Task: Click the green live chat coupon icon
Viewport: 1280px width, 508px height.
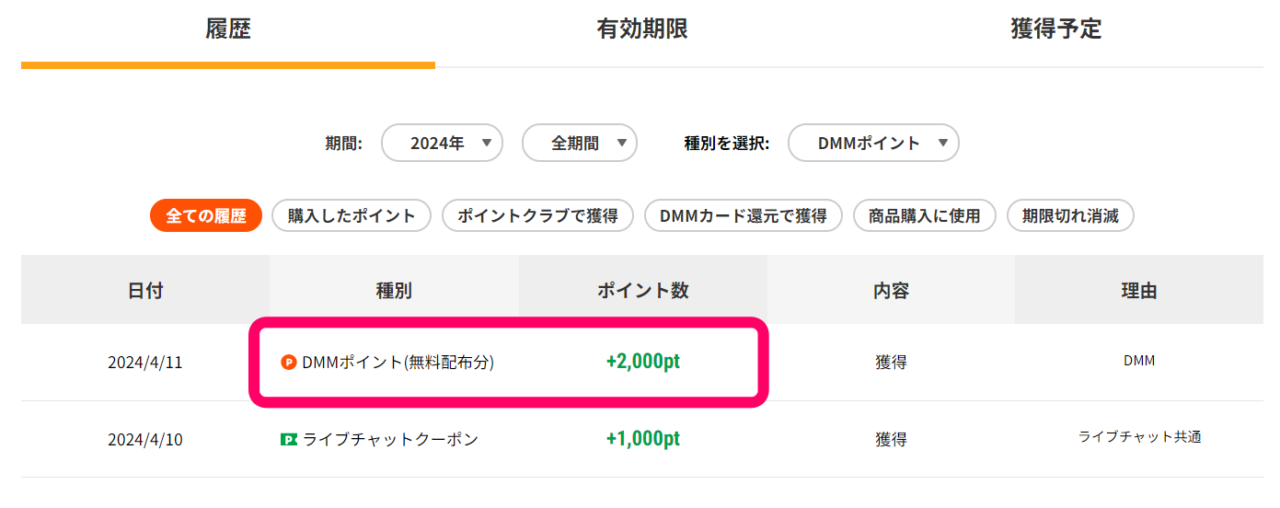Action: pyautogui.click(x=289, y=439)
